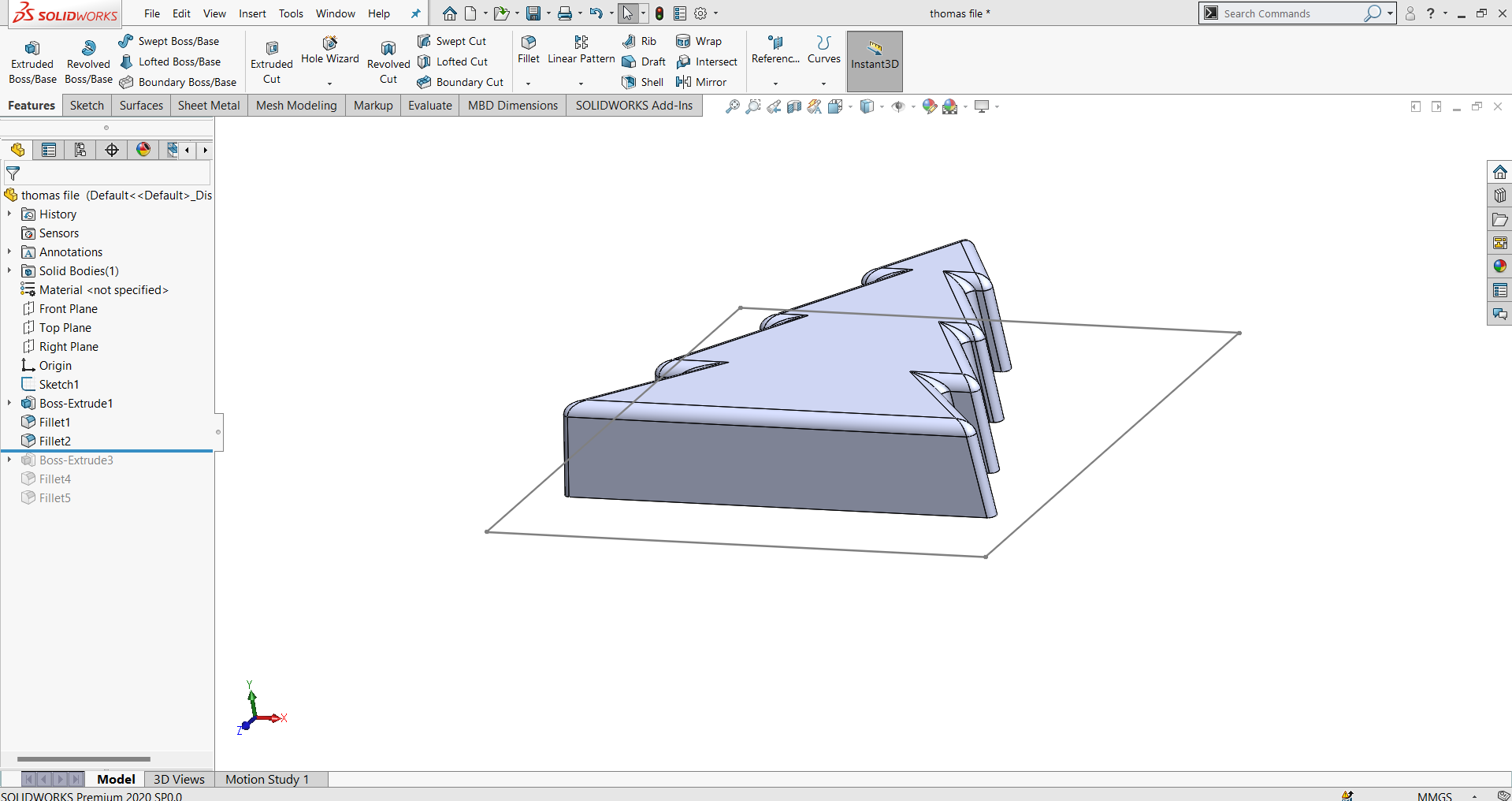Open the Apply Scene icon

[x=950, y=106]
